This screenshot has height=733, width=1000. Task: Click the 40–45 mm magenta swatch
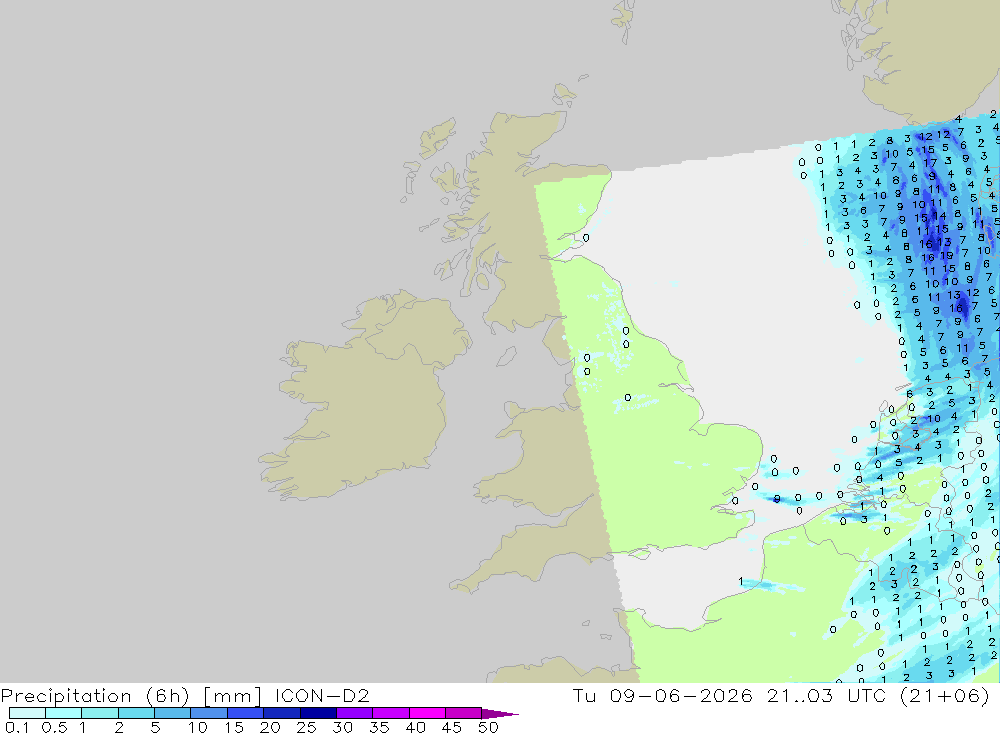427,713
